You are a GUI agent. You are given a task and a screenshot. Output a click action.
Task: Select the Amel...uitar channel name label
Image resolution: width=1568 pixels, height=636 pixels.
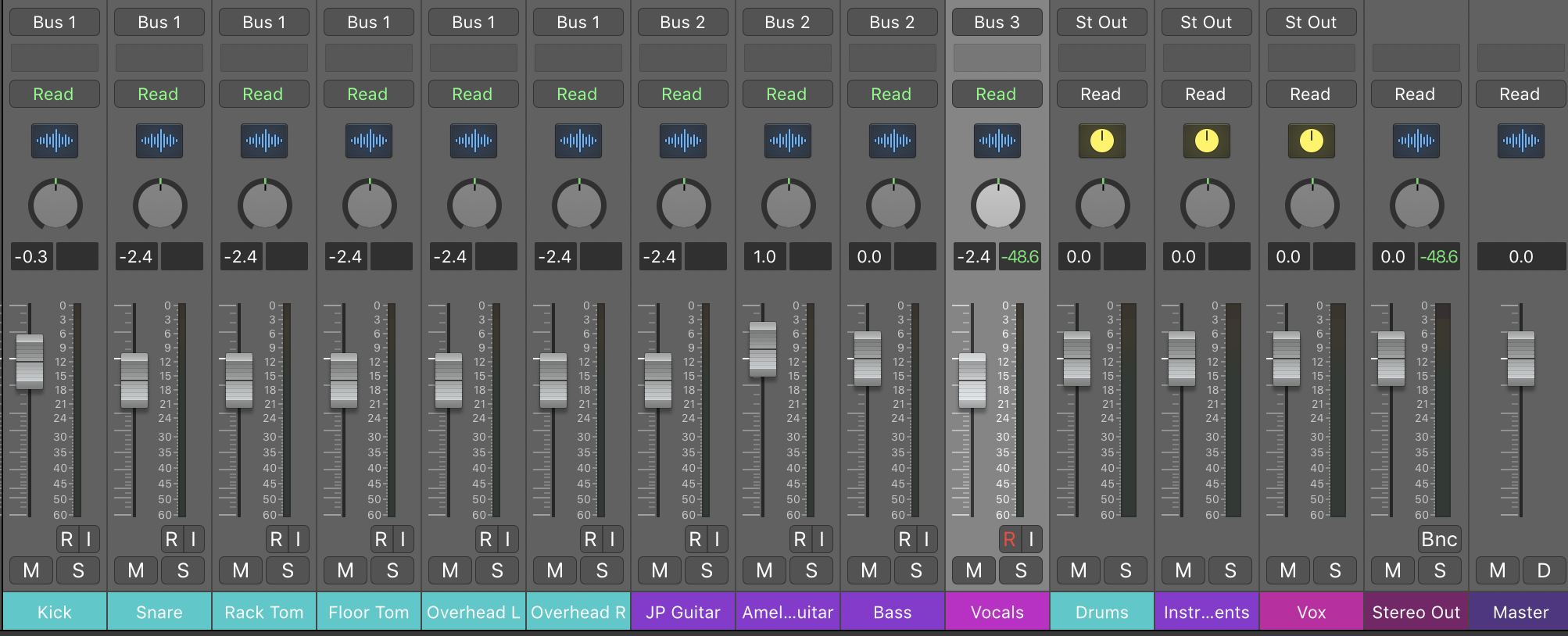[788, 612]
